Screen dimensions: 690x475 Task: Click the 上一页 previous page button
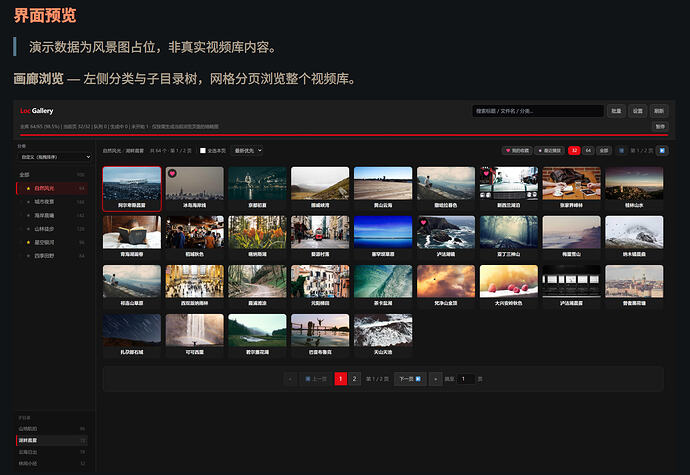pyautogui.click(x=316, y=379)
